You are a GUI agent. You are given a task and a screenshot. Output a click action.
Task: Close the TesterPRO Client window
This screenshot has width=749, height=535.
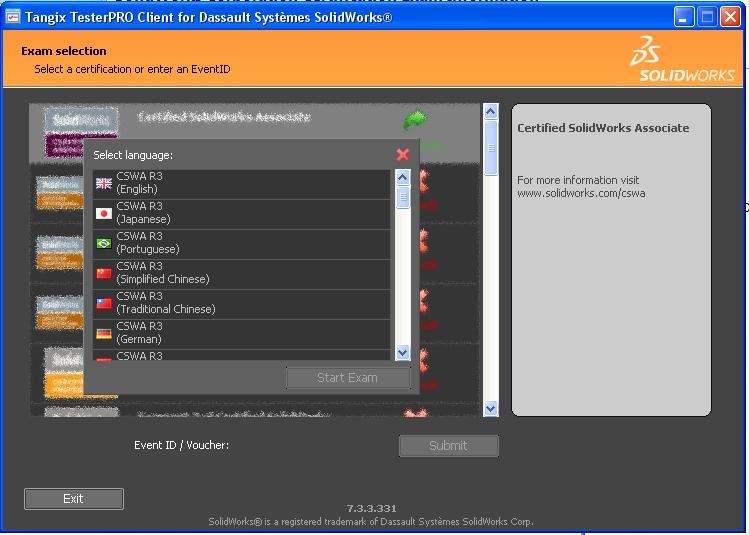pyautogui.click(x=730, y=17)
